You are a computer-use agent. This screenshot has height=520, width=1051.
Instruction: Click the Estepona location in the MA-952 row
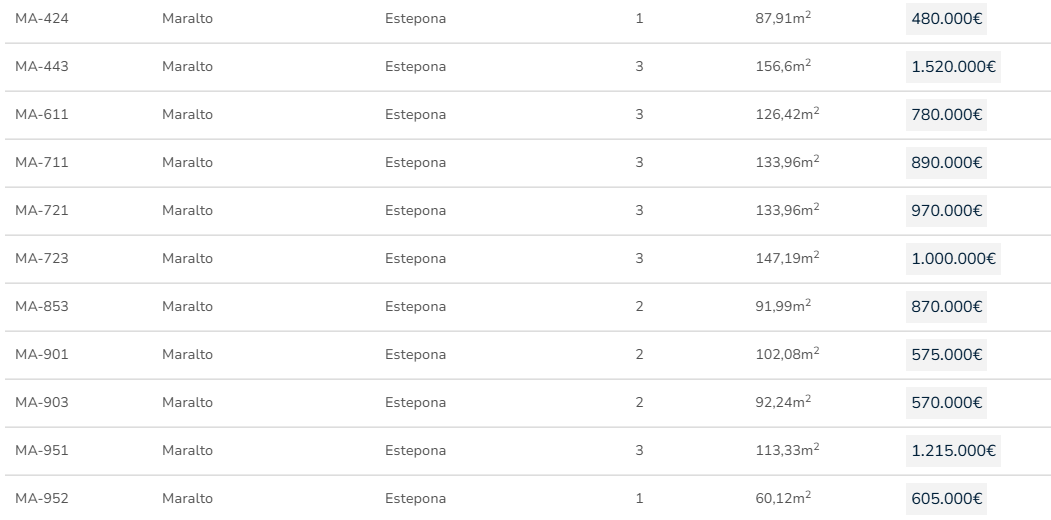pos(415,499)
